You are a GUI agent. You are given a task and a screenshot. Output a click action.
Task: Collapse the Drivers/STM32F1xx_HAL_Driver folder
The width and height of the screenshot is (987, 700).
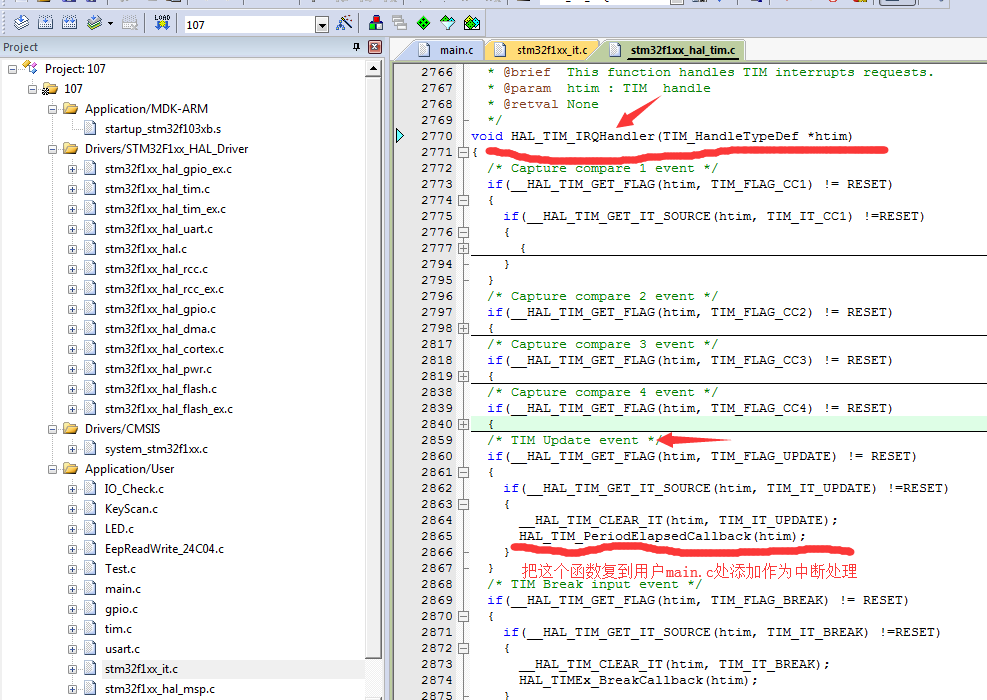tap(53, 149)
